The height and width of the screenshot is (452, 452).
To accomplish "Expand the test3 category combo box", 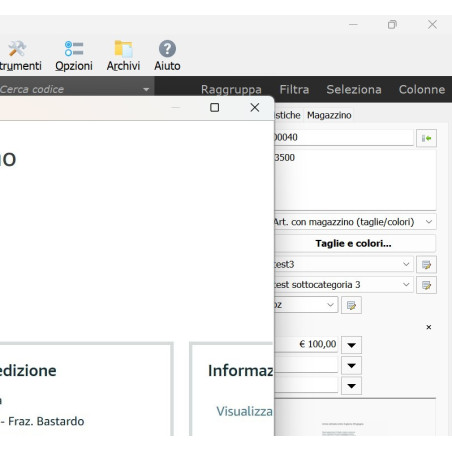I will tap(406, 264).
